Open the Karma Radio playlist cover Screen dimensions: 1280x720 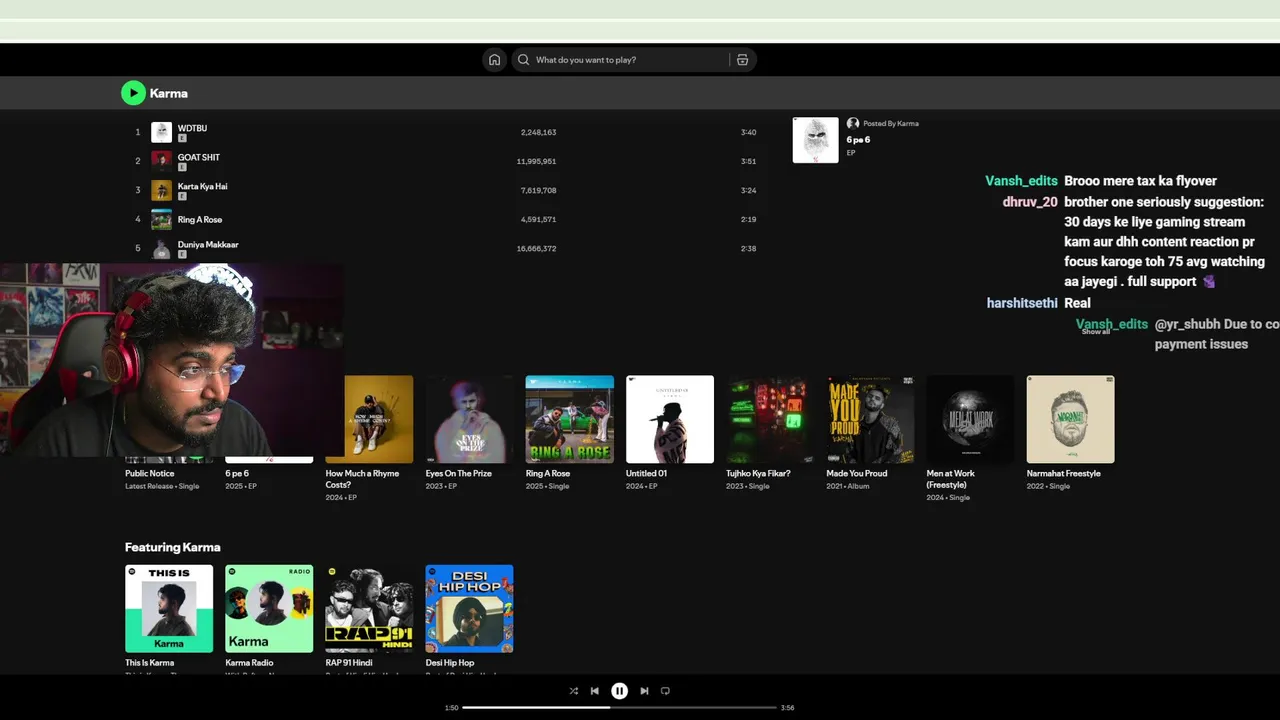[269, 609]
